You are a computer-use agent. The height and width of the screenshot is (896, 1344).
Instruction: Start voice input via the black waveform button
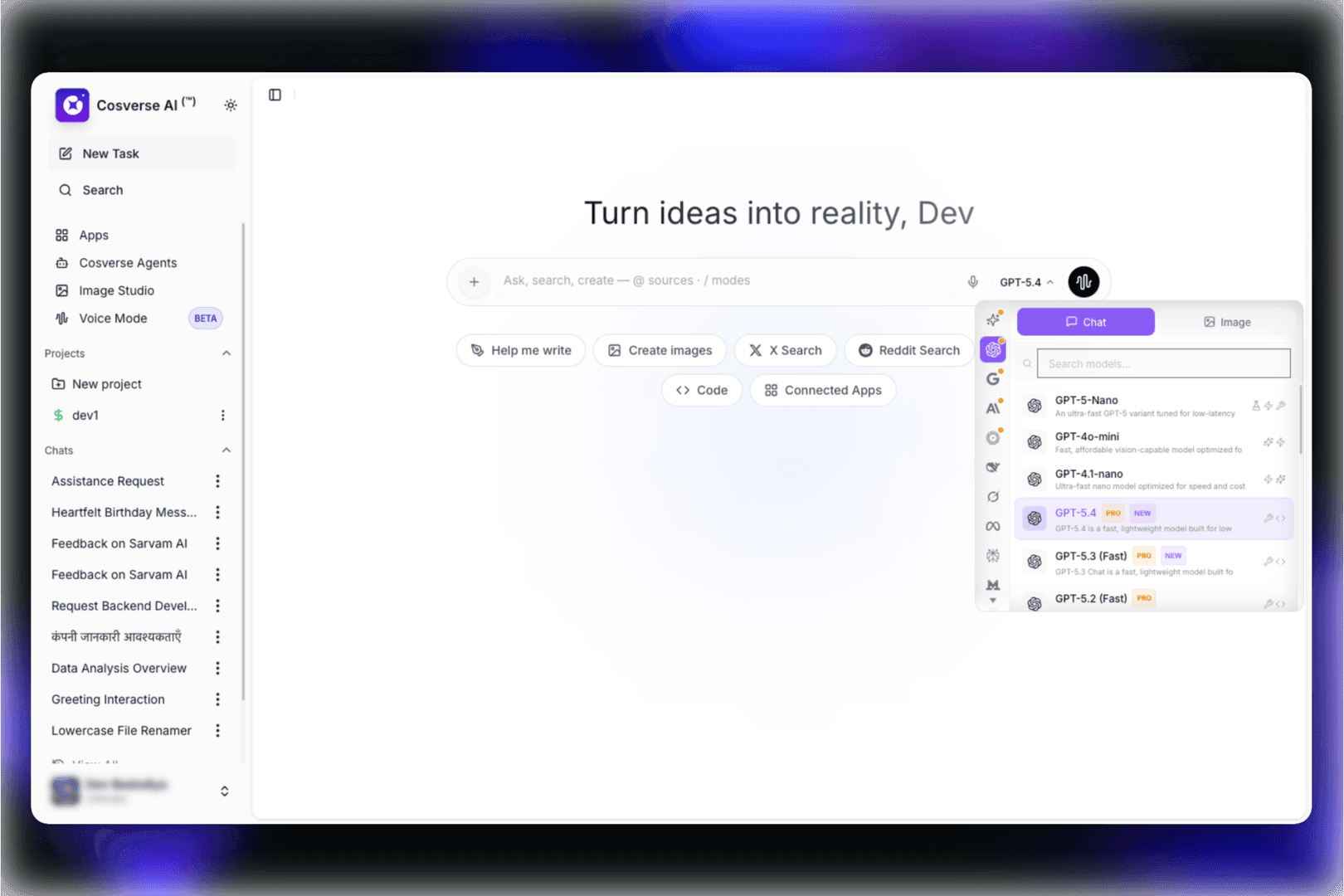point(1083,282)
